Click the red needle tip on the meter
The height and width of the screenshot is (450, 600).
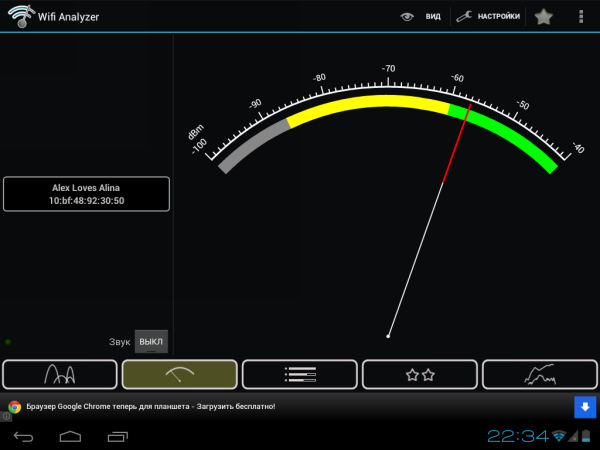pyautogui.click(x=470, y=105)
